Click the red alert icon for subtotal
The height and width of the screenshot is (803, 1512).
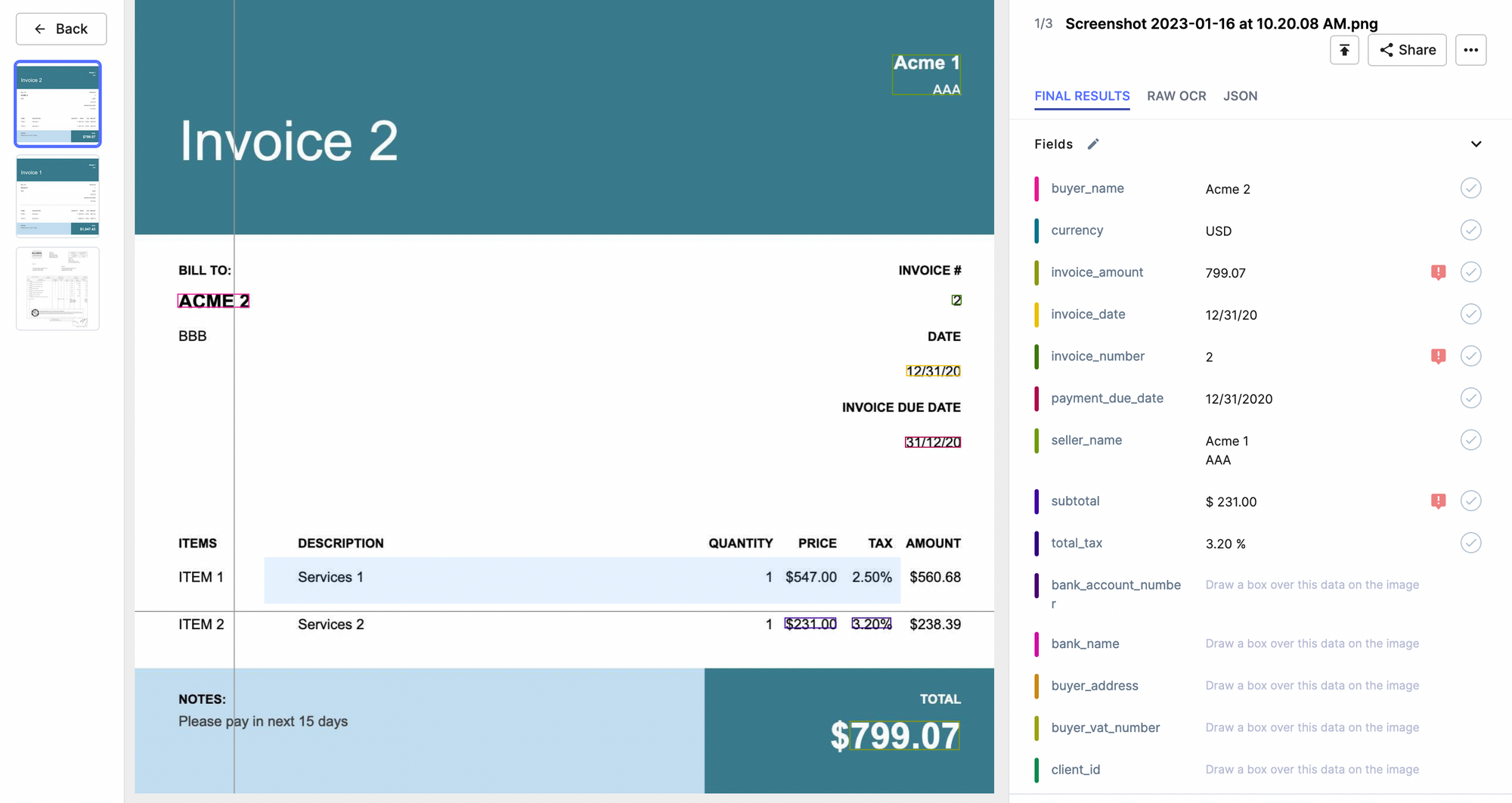[x=1438, y=501]
